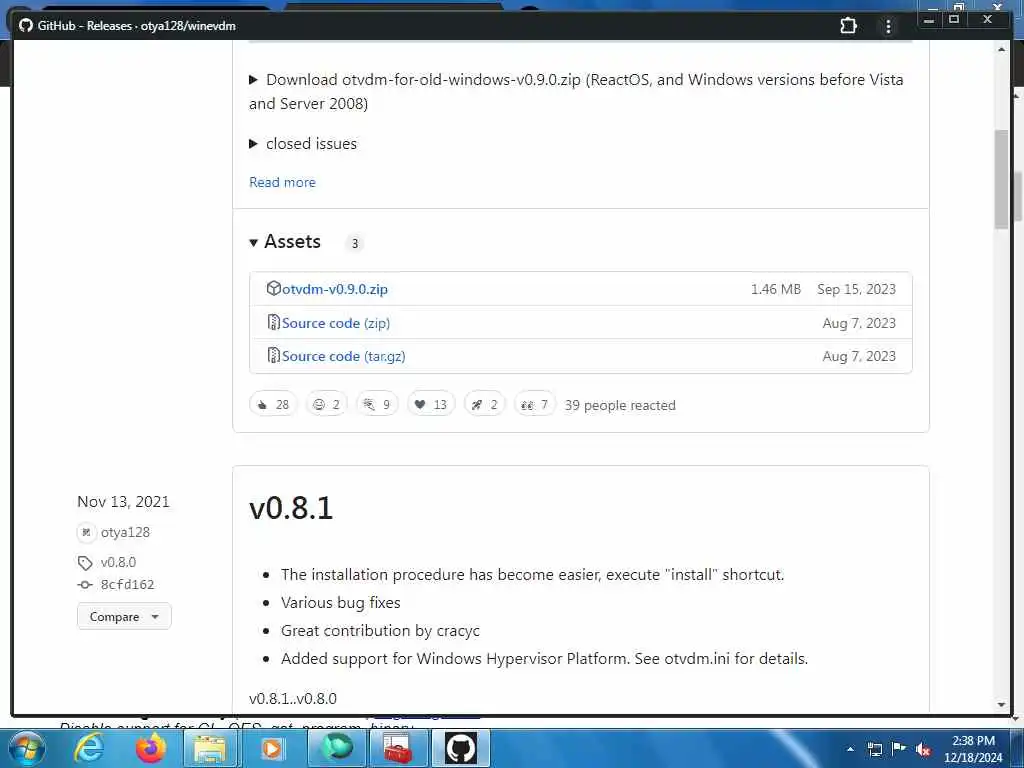Viewport: 1024px width, 768px height.
Task: Toggle the thumbs up reaction with 28
Action: (x=273, y=404)
